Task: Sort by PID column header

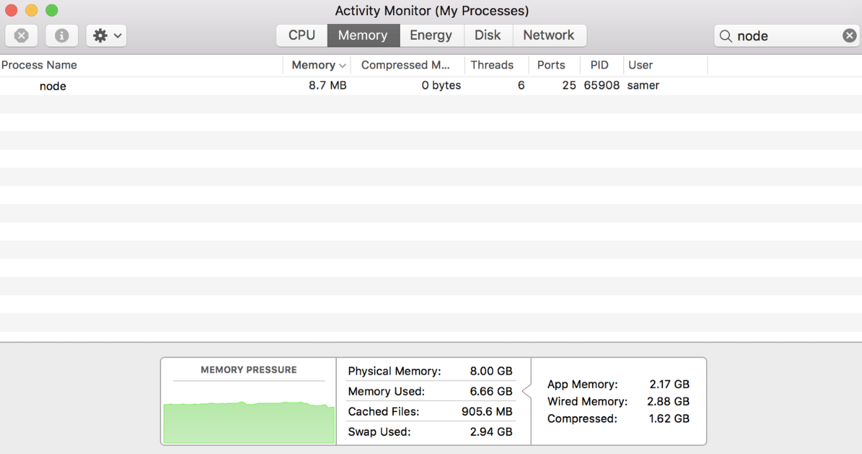Action: tap(602, 65)
